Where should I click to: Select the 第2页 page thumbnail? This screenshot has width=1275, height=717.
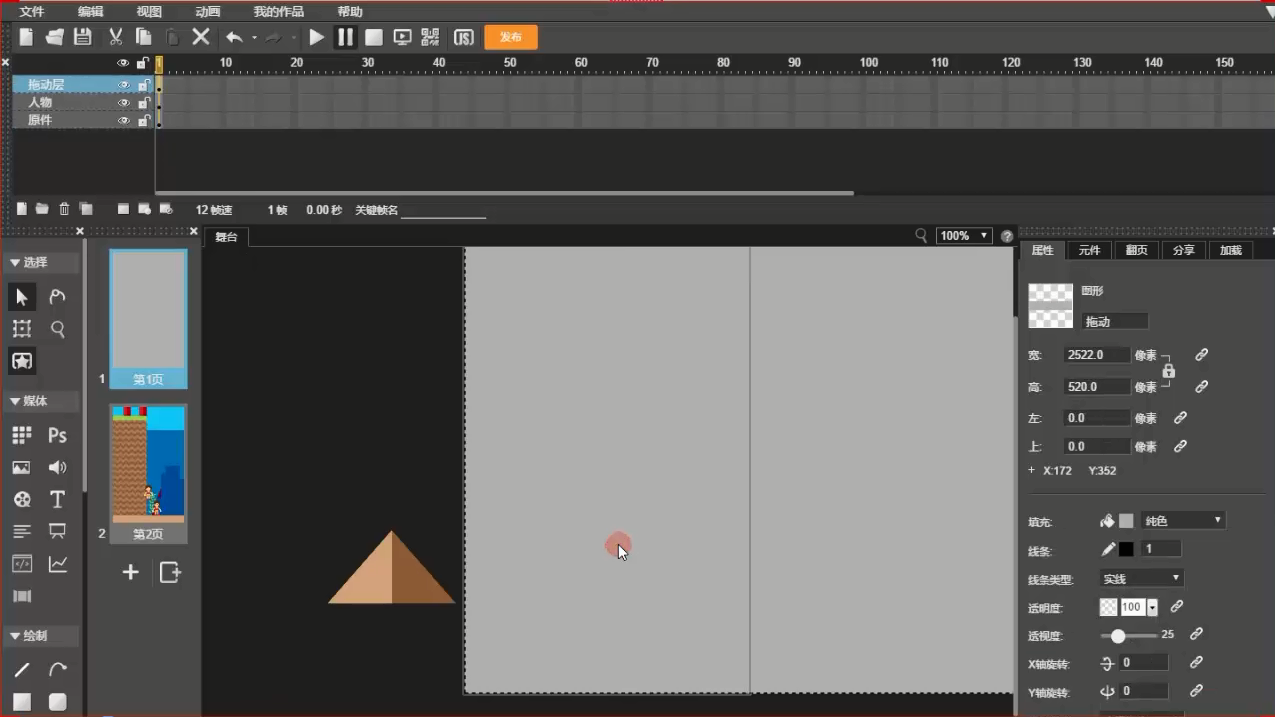point(148,474)
